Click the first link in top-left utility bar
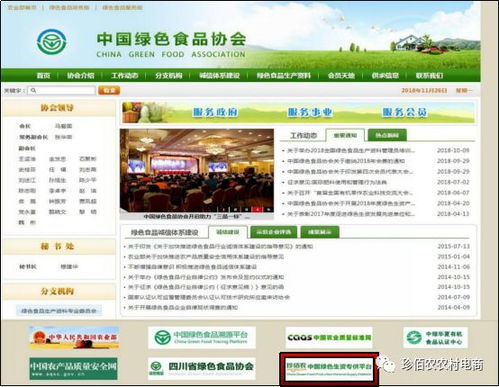Viewport: 499px width, 387px height. click(22, 7)
